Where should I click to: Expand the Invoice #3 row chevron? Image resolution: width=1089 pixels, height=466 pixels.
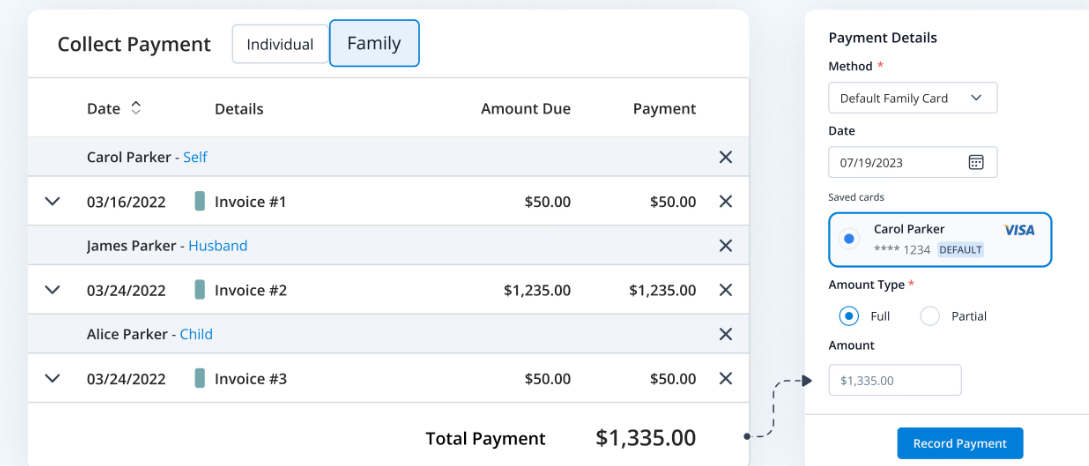(53, 379)
